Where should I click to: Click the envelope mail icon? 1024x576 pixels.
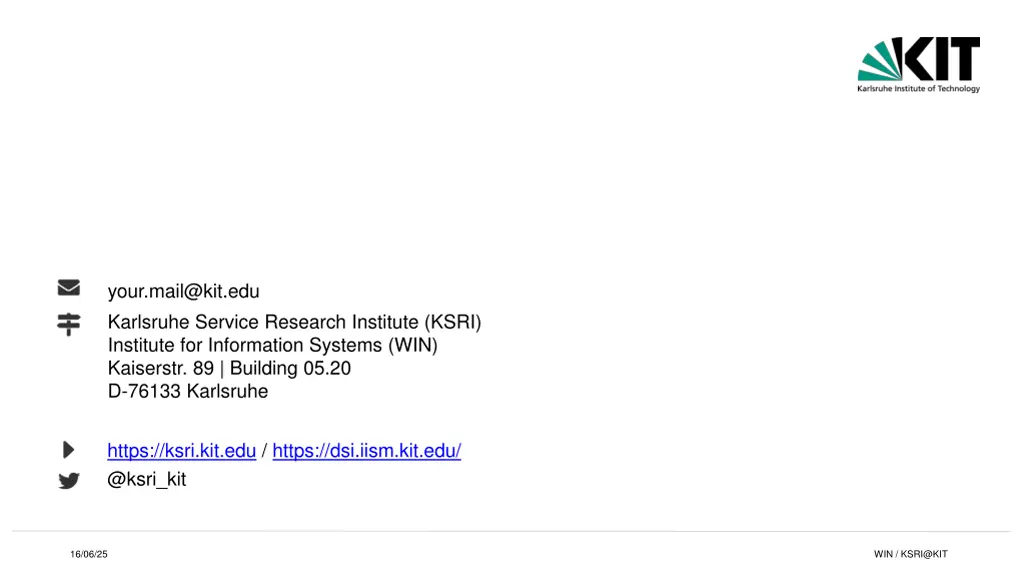pos(69,287)
